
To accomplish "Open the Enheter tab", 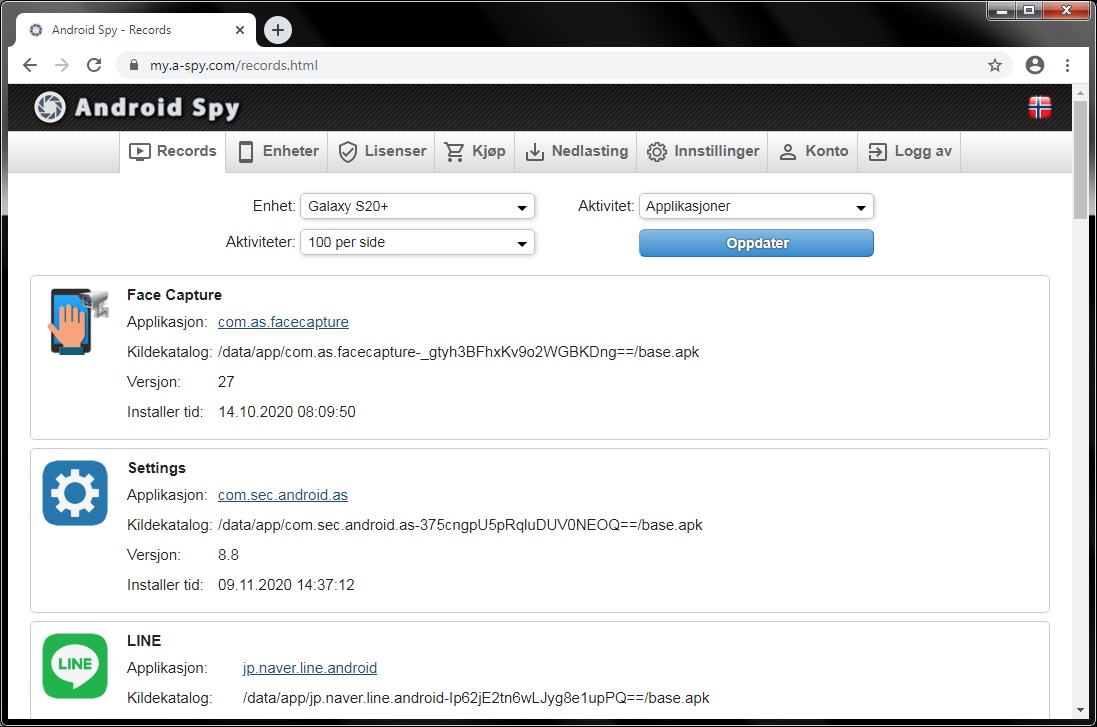I will pos(278,151).
